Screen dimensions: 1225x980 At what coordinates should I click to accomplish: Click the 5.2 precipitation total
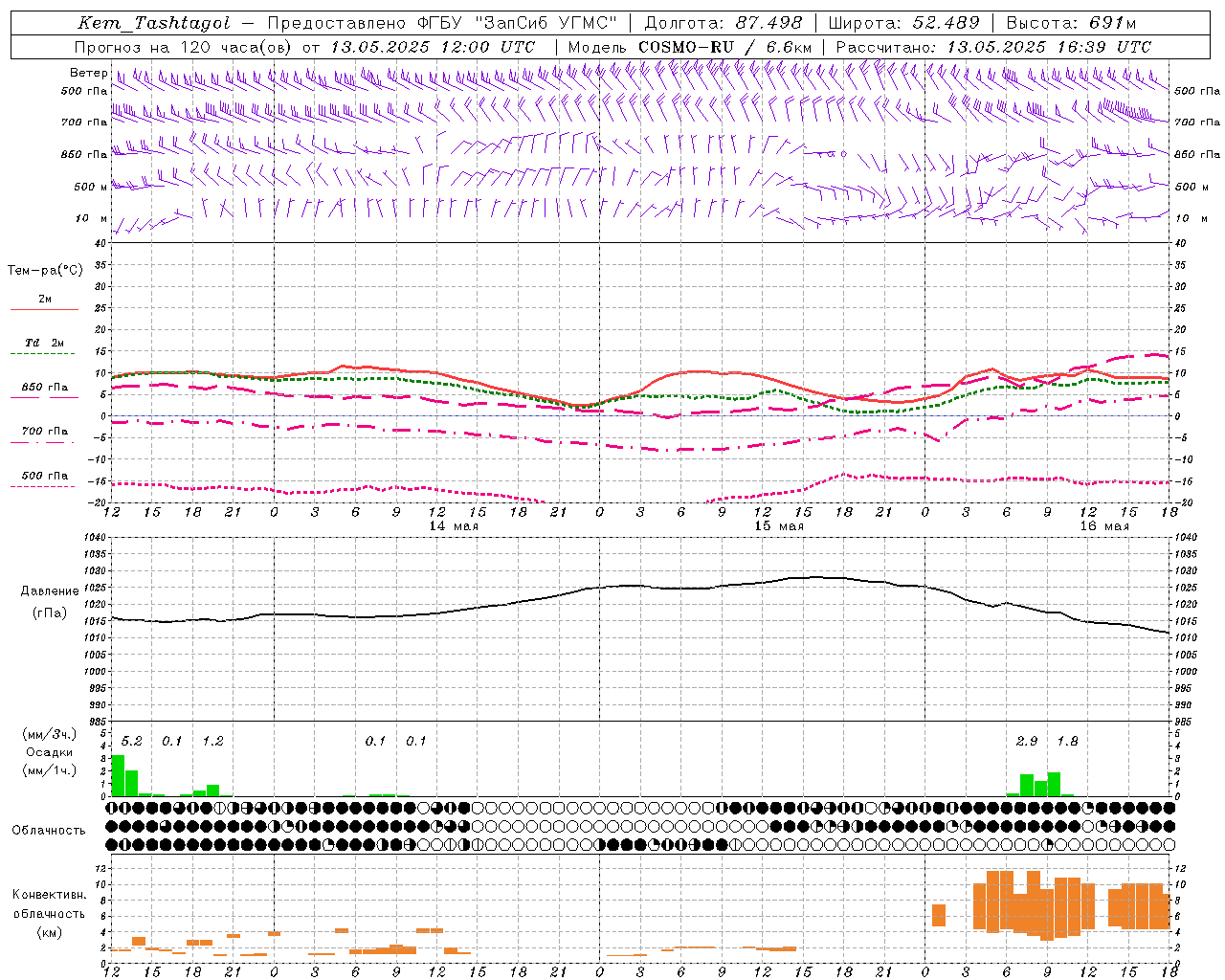pyautogui.click(x=131, y=741)
